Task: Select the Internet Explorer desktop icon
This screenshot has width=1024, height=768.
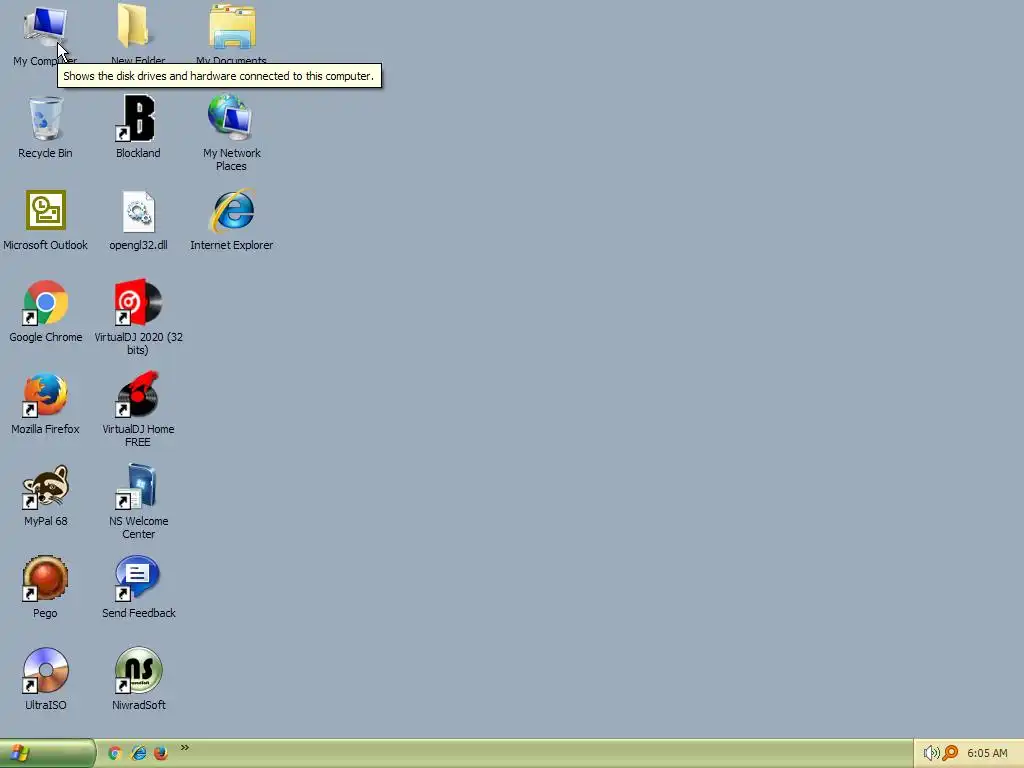Action: (x=232, y=210)
